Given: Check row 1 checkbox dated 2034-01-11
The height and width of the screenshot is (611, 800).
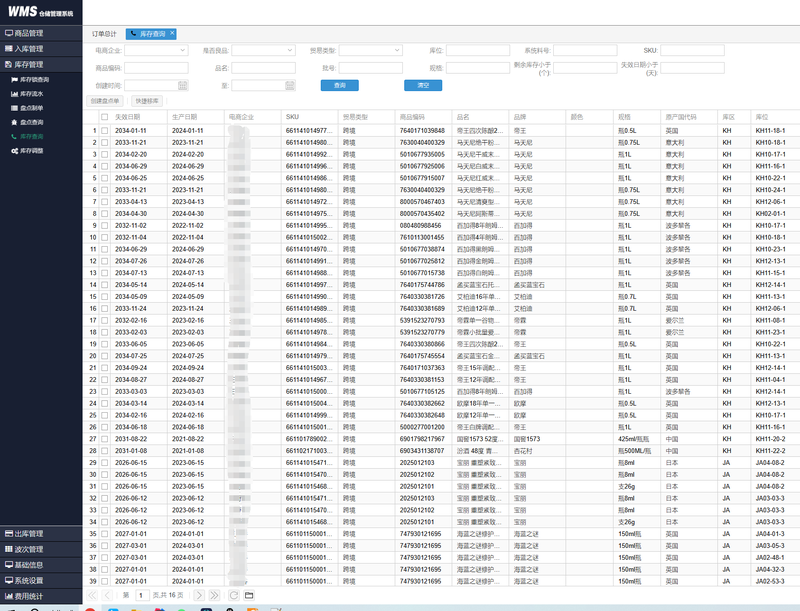Looking at the screenshot, I should 105,131.
